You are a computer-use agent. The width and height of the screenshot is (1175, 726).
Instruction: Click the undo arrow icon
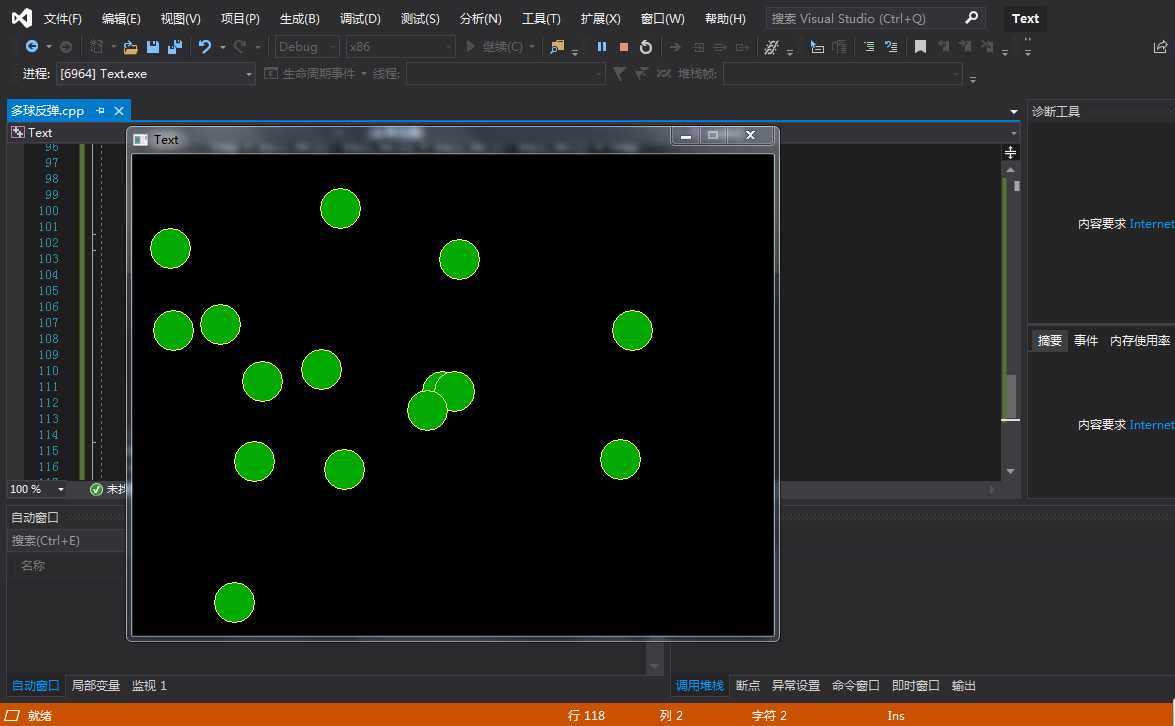point(205,46)
